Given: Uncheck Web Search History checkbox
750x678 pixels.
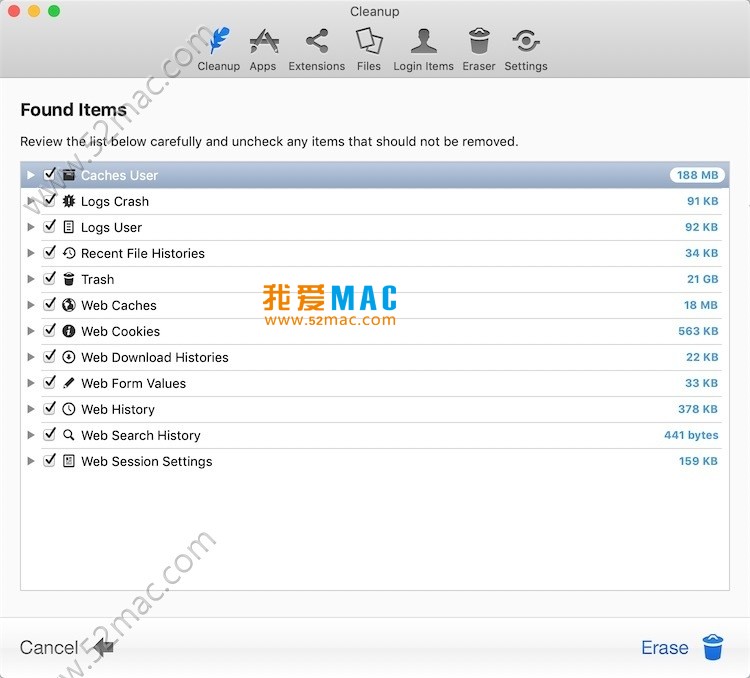Looking at the screenshot, I should coord(50,434).
